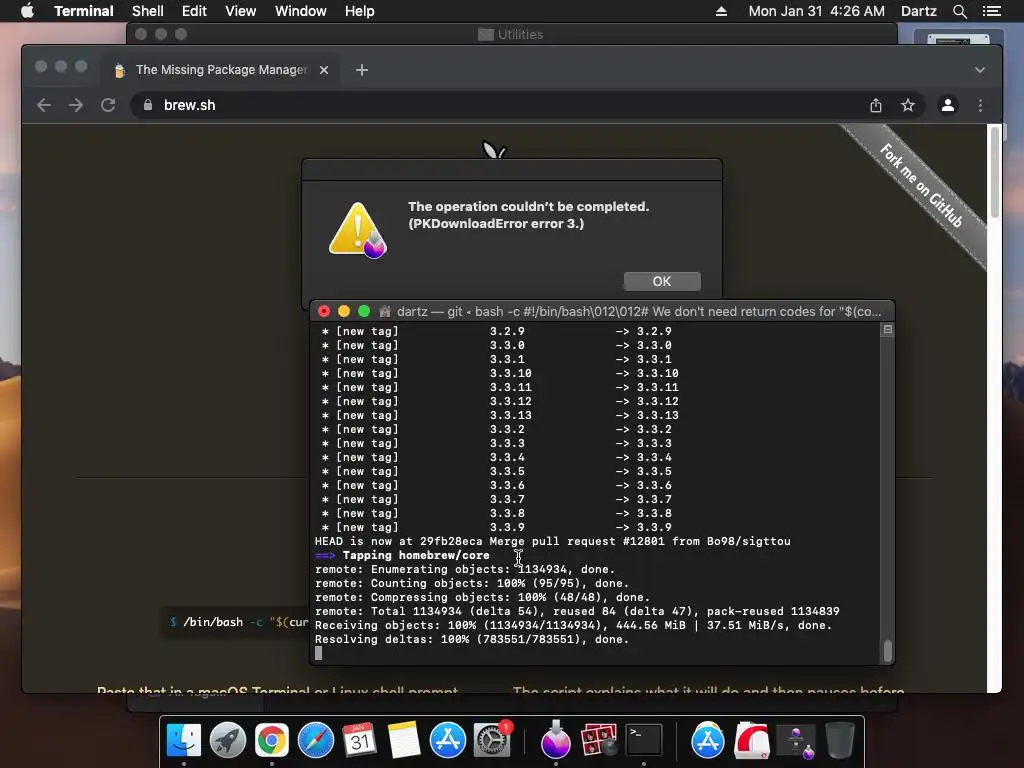Viewport: 1024px width, 768px height.
Task: Minimize the Terminal window
Action: point(344,312)
